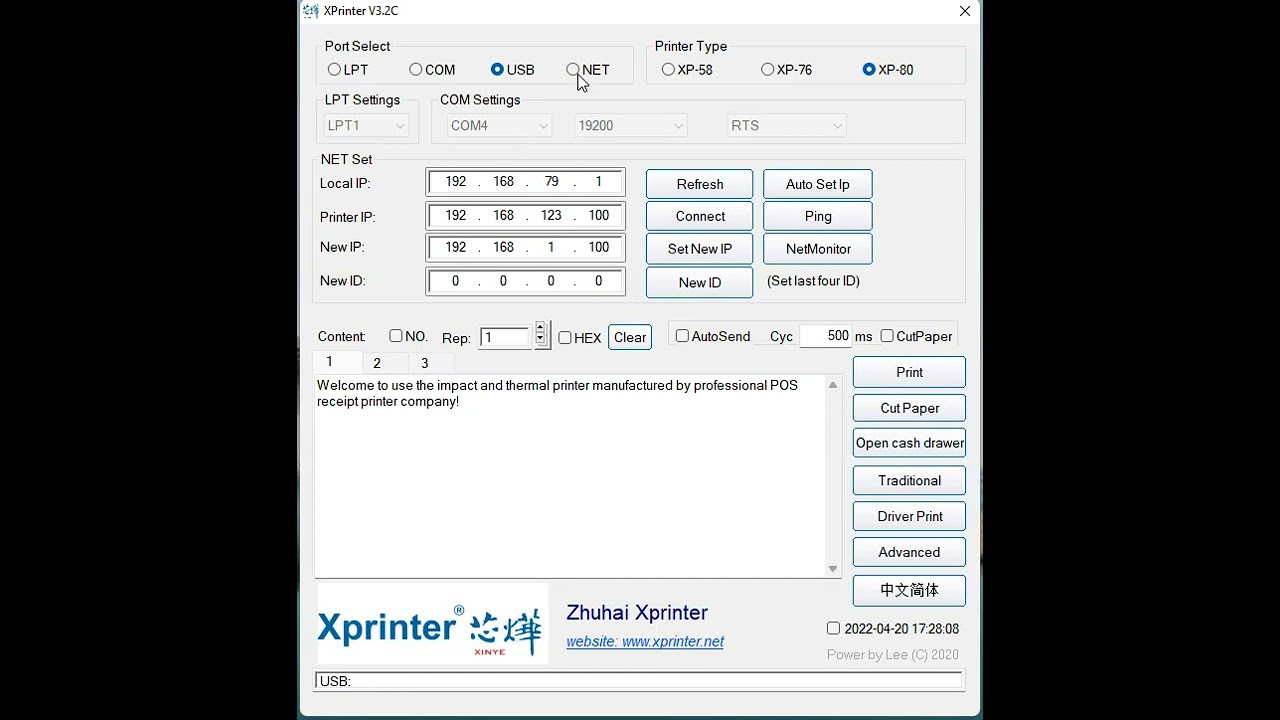The image size is (1280, 720).
Task: Open the Advanced settings
Action: (x=909, y=552)
